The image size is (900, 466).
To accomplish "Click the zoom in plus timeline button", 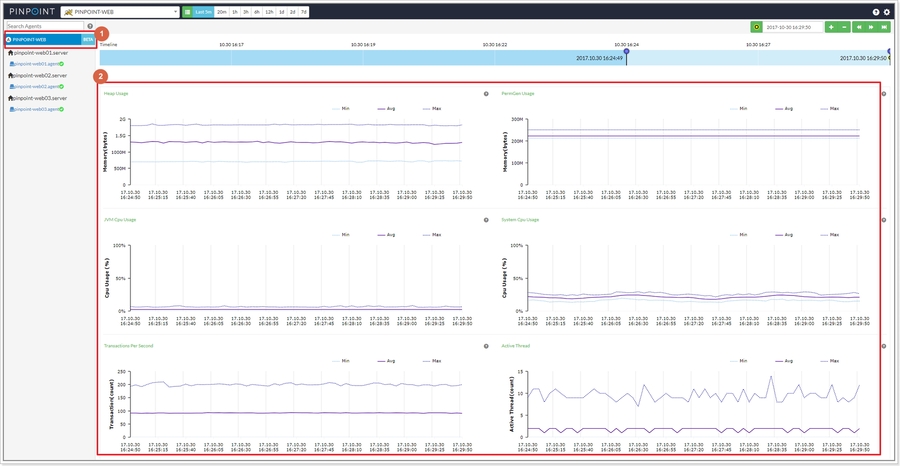I will coord(831,27).
